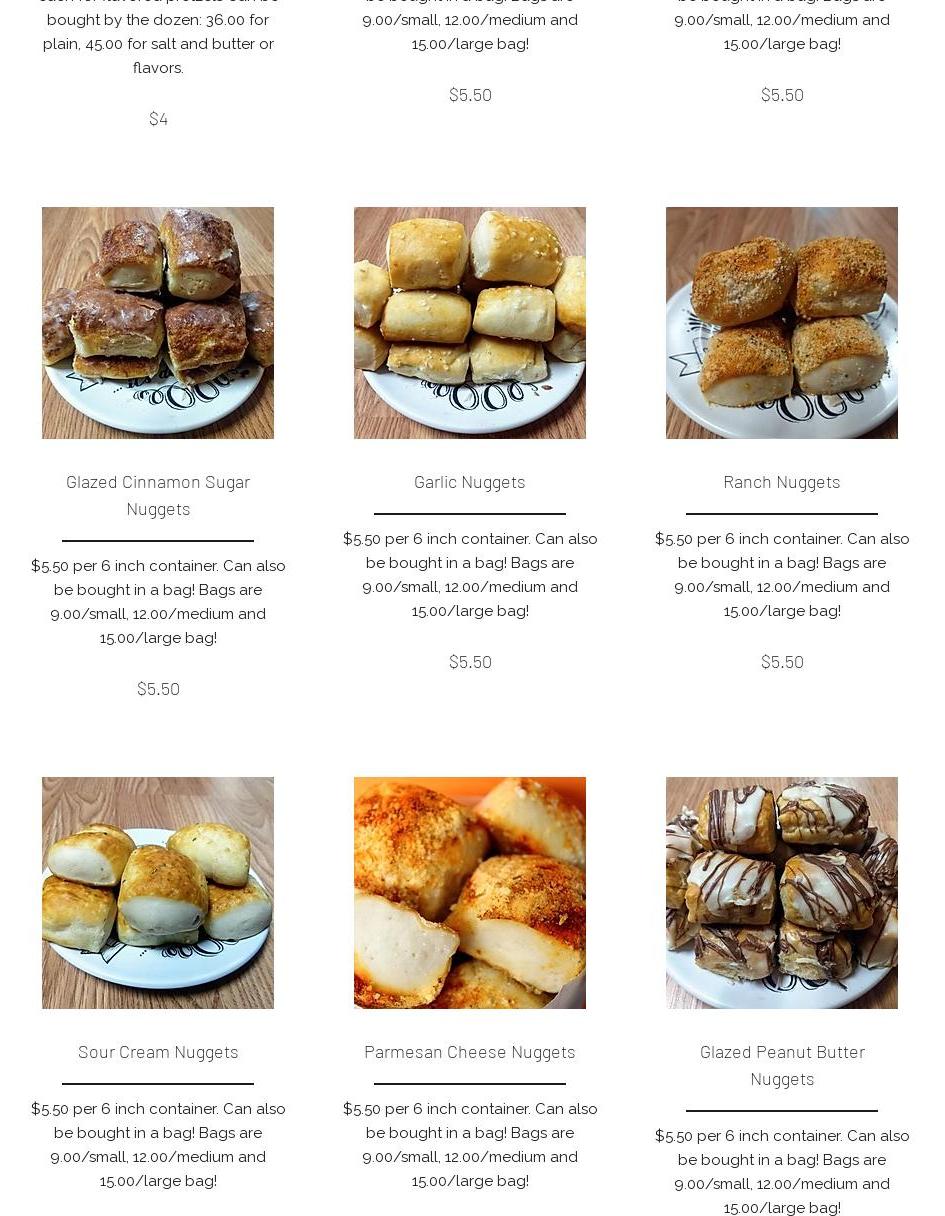Click the Glazed Cinnamon Sugar Nuggets title
The height and width of the screenshot is (1216, 945).
tap(158, 495)
